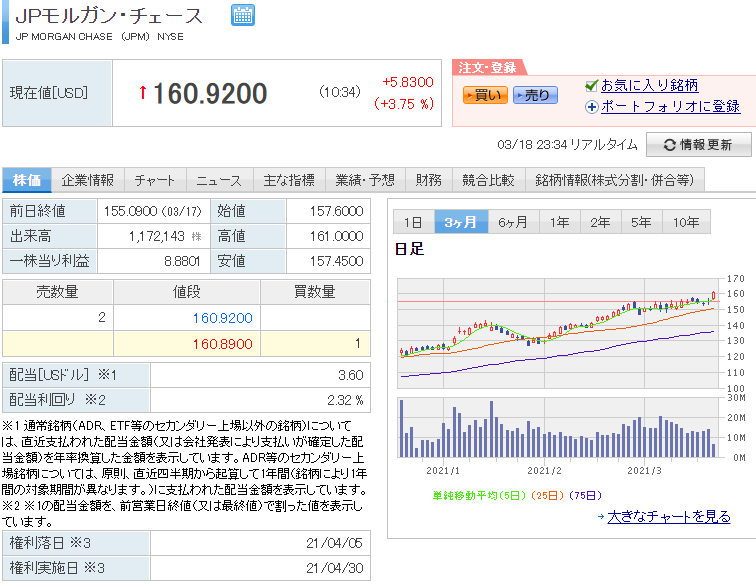The width and height of the screenshot is (756, 587).
Task: Open the 競合比較 tab
Action: 488,180
